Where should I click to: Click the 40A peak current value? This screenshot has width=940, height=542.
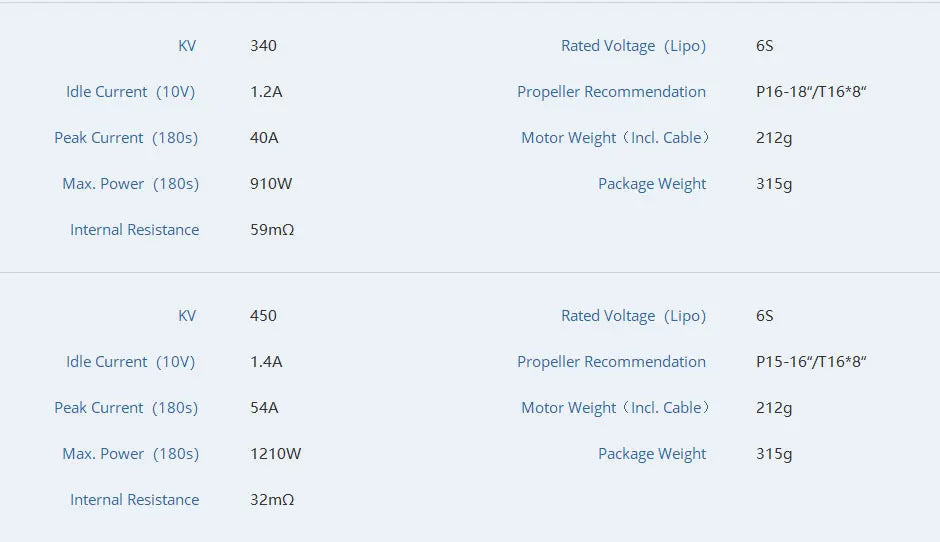point(264,138)
